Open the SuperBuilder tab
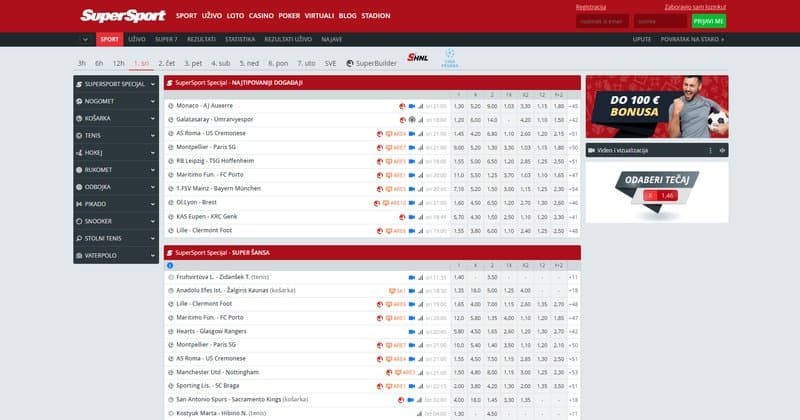Screen dimensions: 800x420 tap(371, 63)
